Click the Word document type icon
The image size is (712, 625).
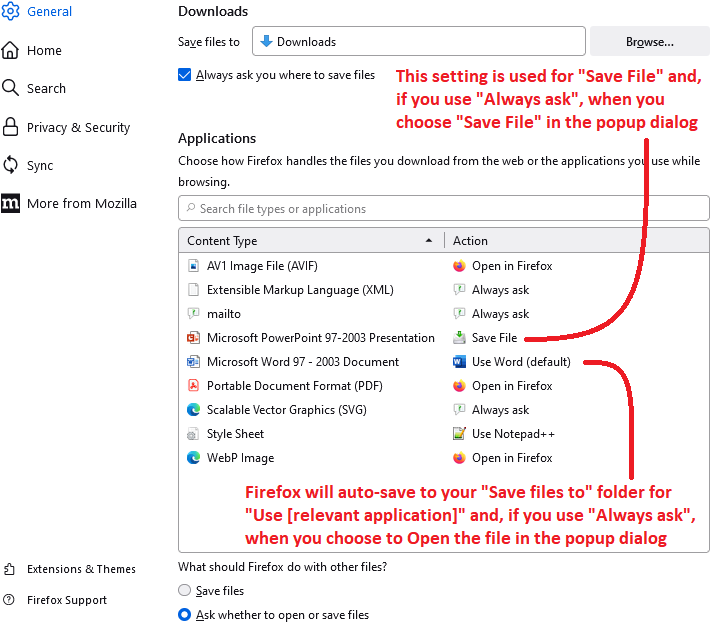pos(193,362)
